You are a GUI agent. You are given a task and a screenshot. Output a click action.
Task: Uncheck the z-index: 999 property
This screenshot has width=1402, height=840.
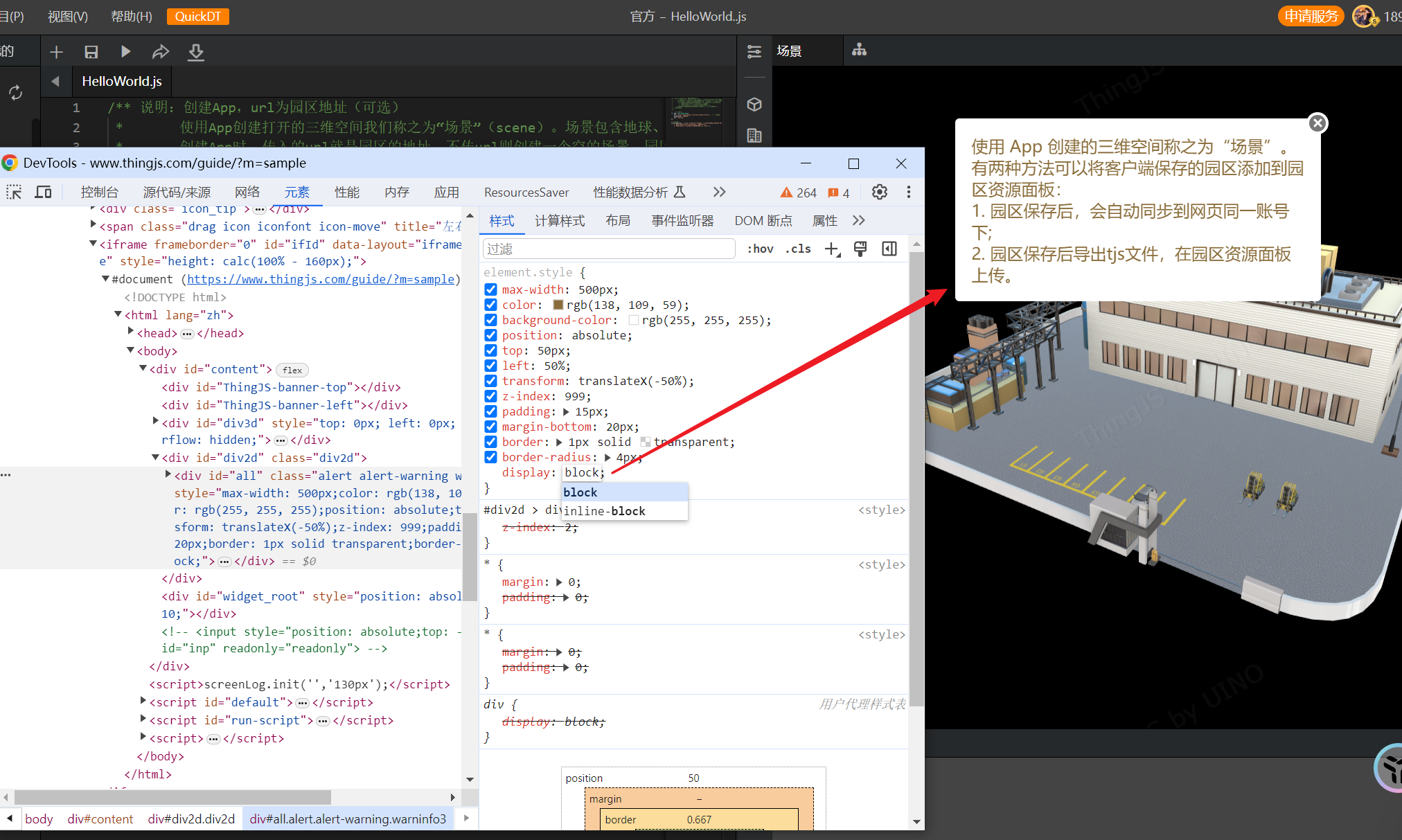490,396
